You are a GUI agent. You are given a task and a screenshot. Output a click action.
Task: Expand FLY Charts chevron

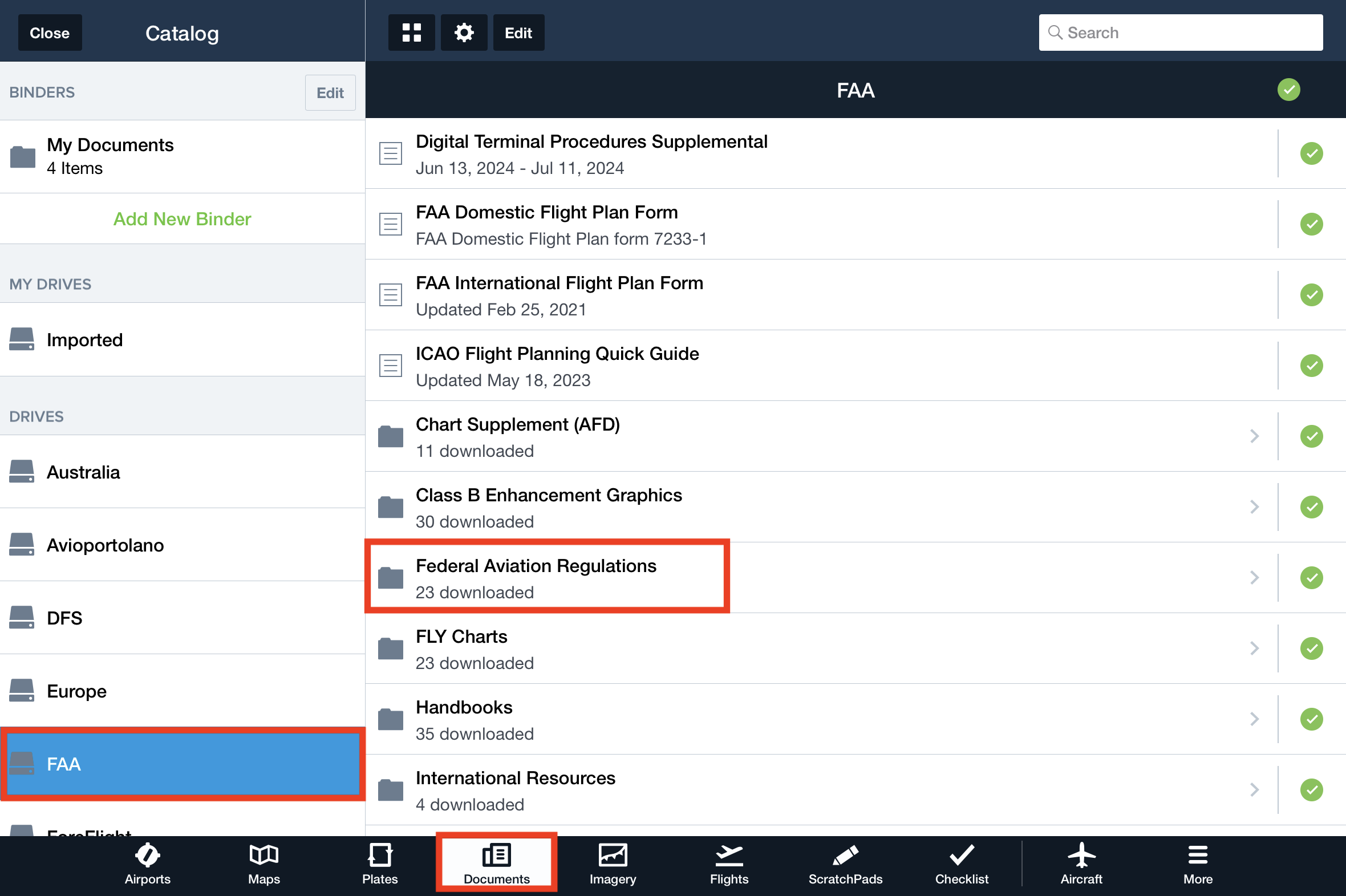click(x=1255, y=648)
